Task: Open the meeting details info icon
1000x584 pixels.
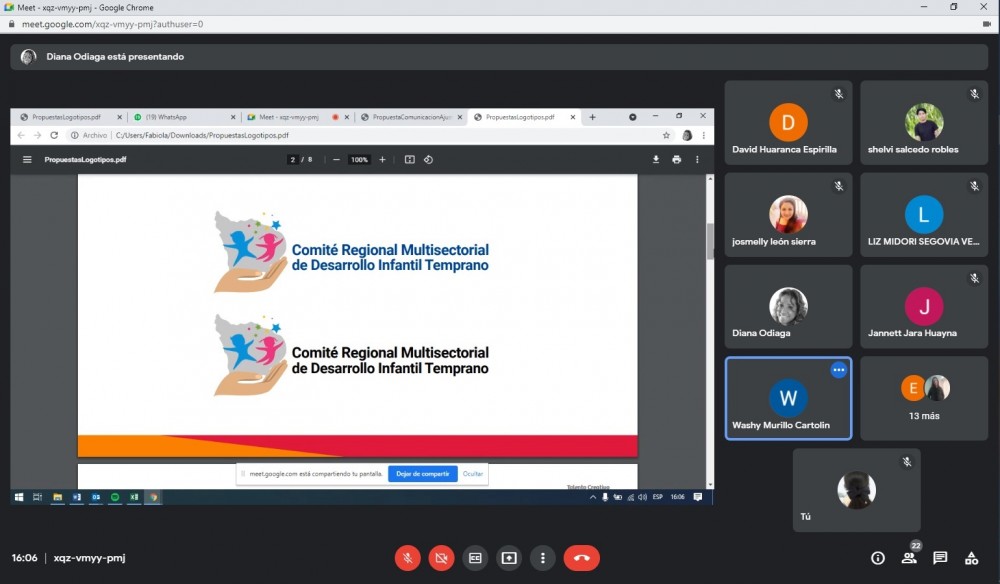Action: click(x=878, y=558)
